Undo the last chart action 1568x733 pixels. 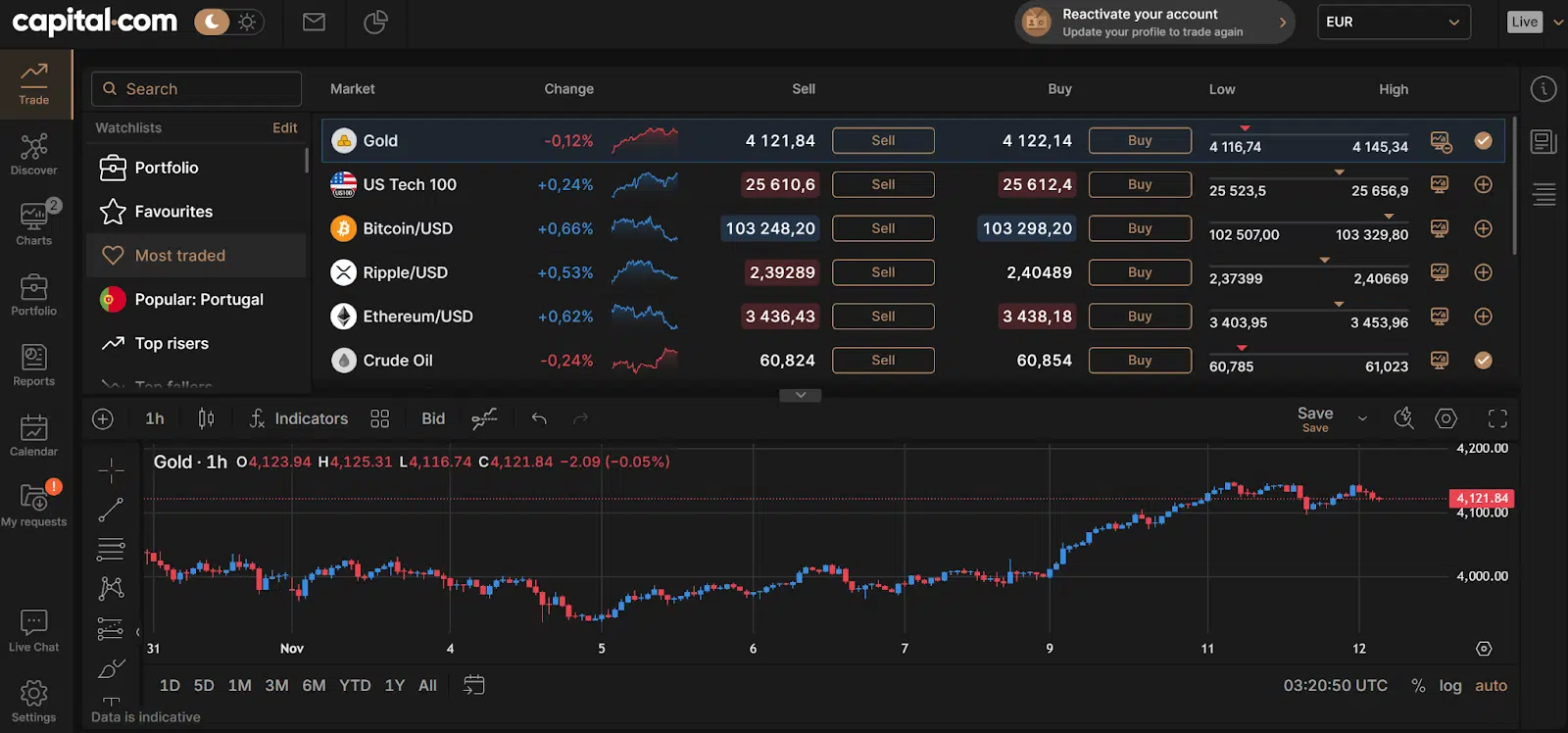click(x=539, y=418)
